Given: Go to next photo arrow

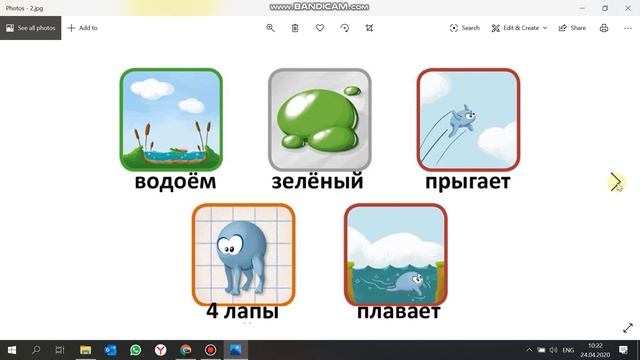Looking at the screenshot, I should point(616,182).
